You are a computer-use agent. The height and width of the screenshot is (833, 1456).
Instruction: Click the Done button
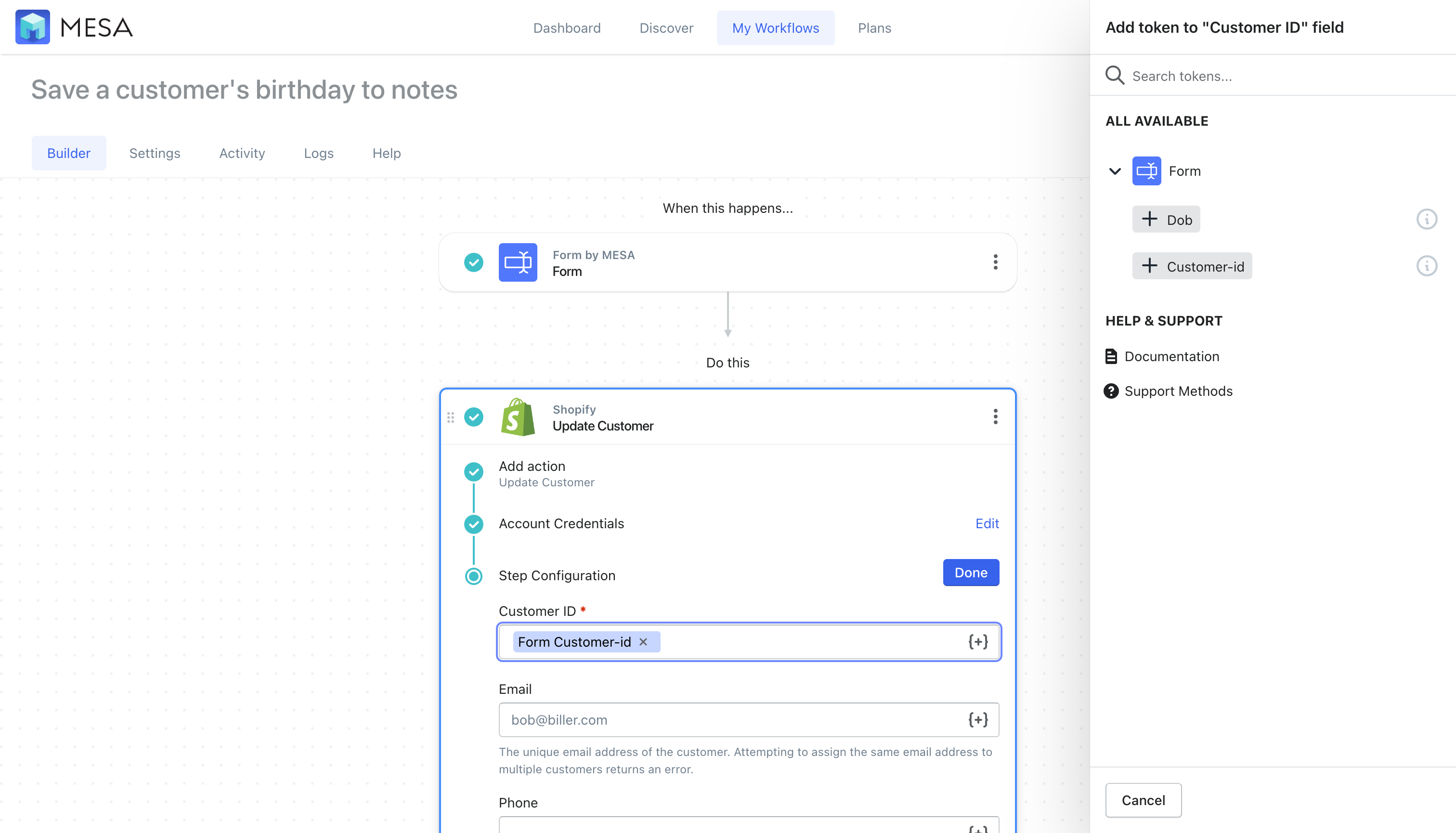[x=971, y=573]
